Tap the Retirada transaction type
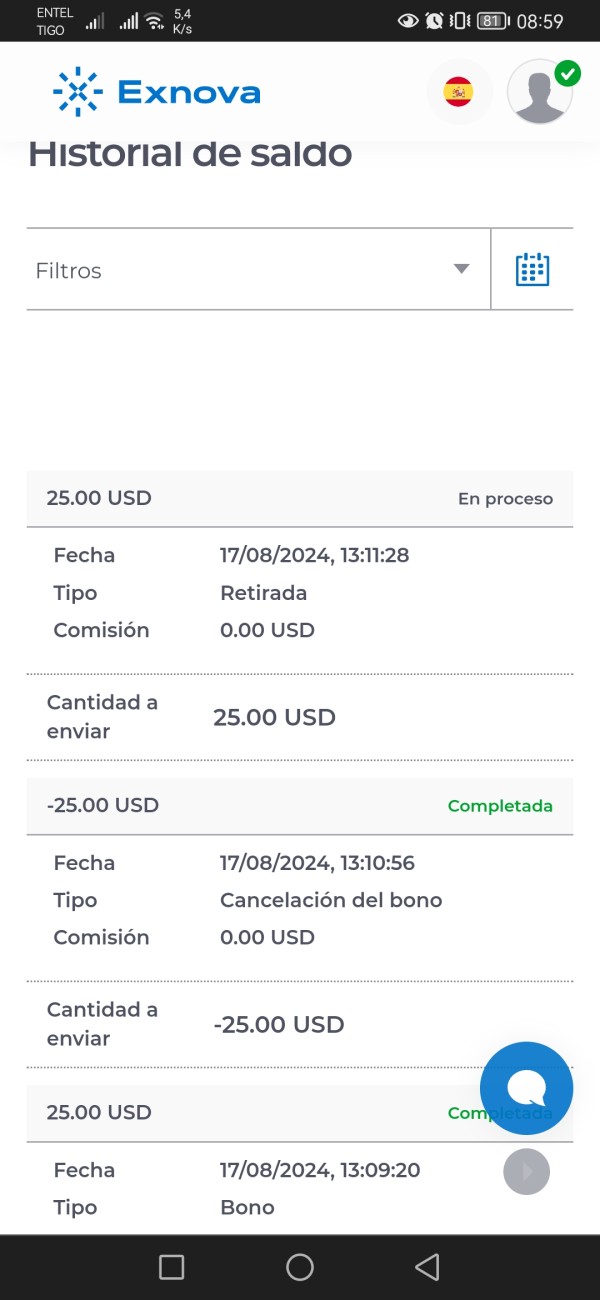Screen dimensions: 600x1300 tap(263, 593)
